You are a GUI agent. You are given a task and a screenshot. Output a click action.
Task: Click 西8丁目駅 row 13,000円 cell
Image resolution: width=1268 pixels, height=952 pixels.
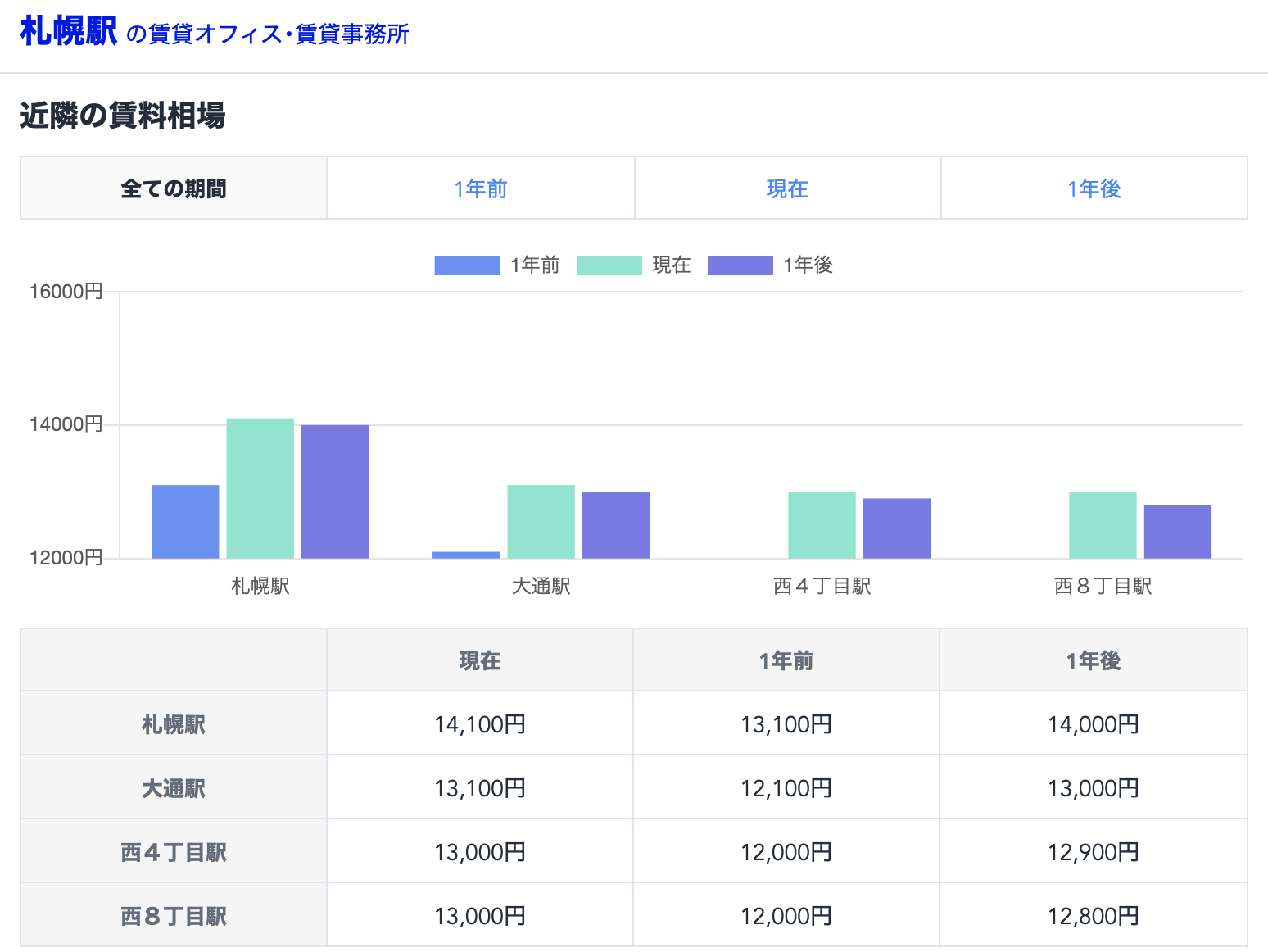pyautogui.click(x=480, y=916)
